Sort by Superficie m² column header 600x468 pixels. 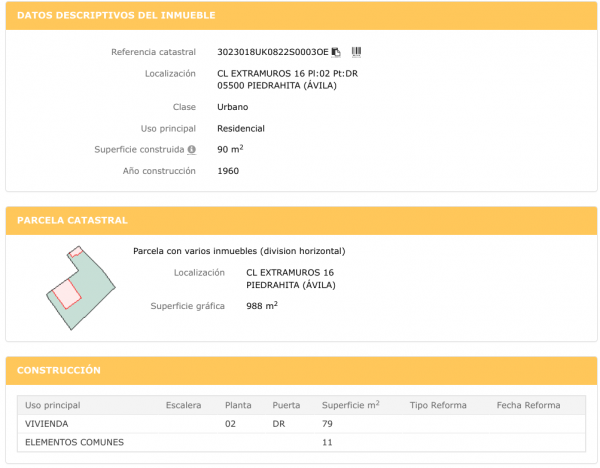pyautogui.click(x=350, y=405)
